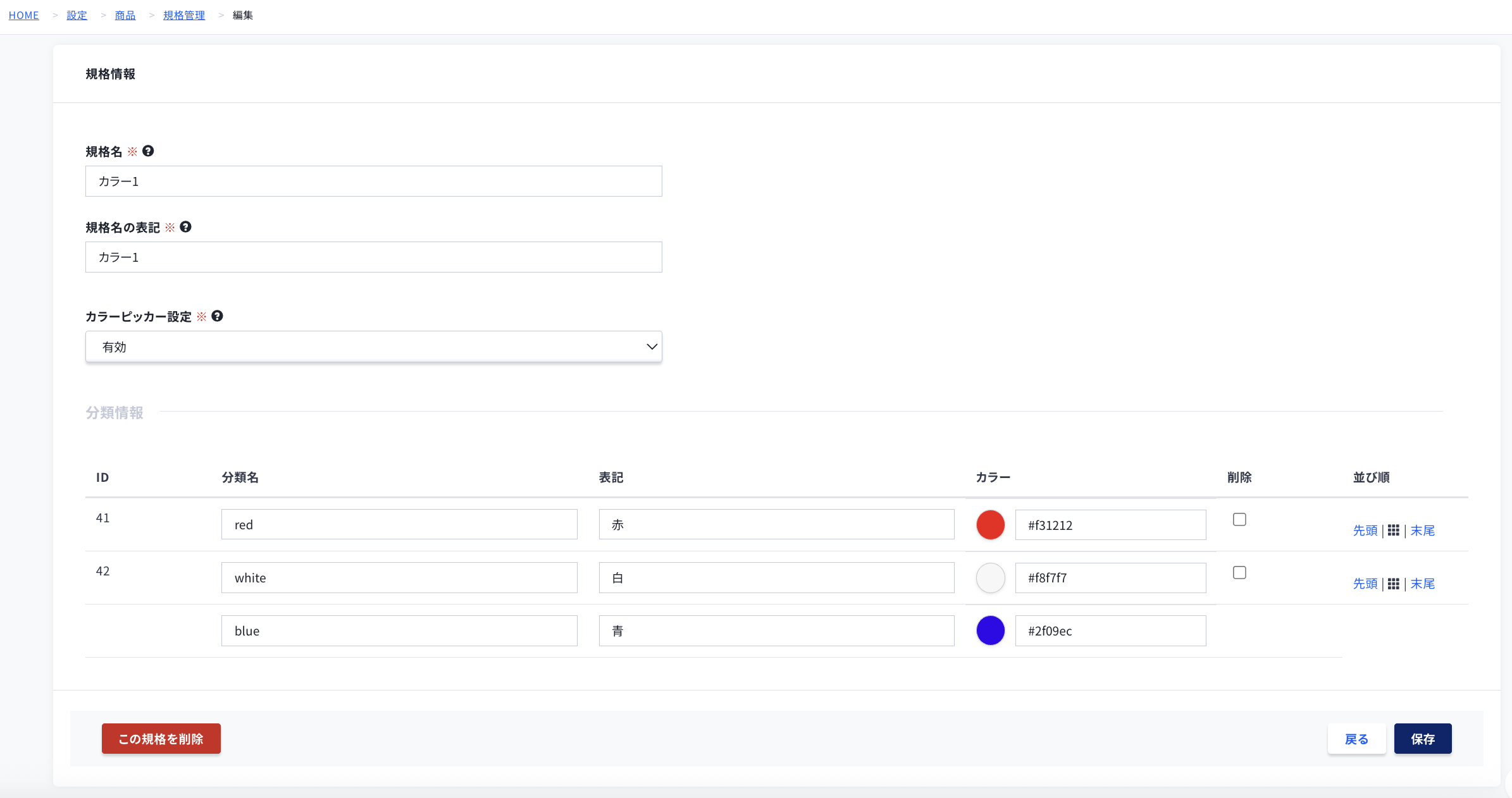The width and height of the screenshot is (1512, 798).
Task: Open the カラーピッカー設定 dropdown
Action: click(374, 347)
